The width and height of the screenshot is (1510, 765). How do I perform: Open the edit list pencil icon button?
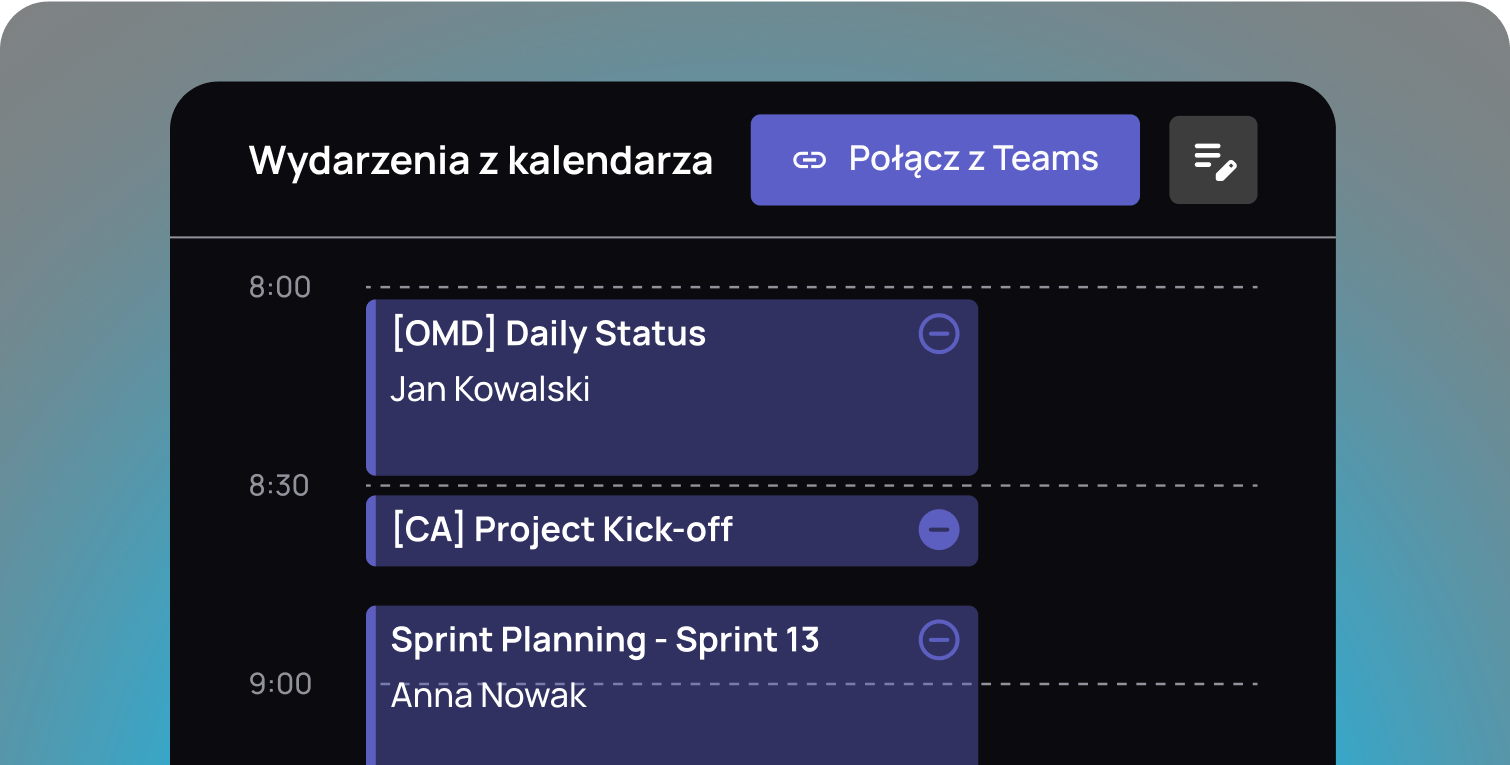click(x=1213, y=160)
